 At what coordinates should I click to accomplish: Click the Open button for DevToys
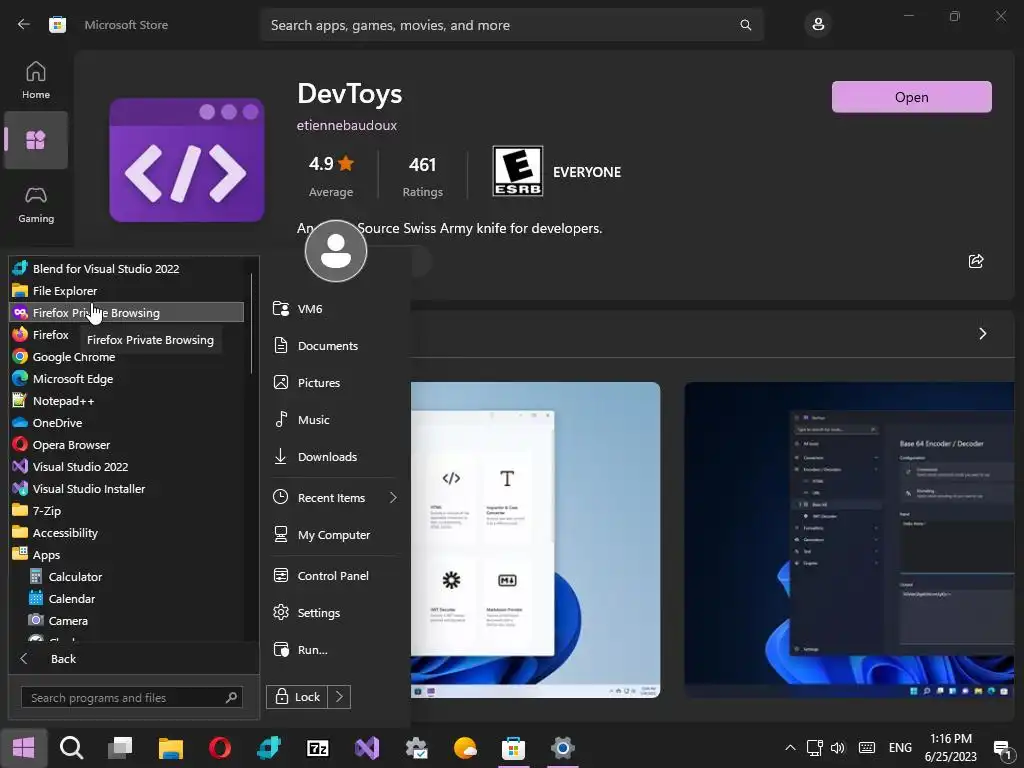pyautogui.click(x=912, y=97)
